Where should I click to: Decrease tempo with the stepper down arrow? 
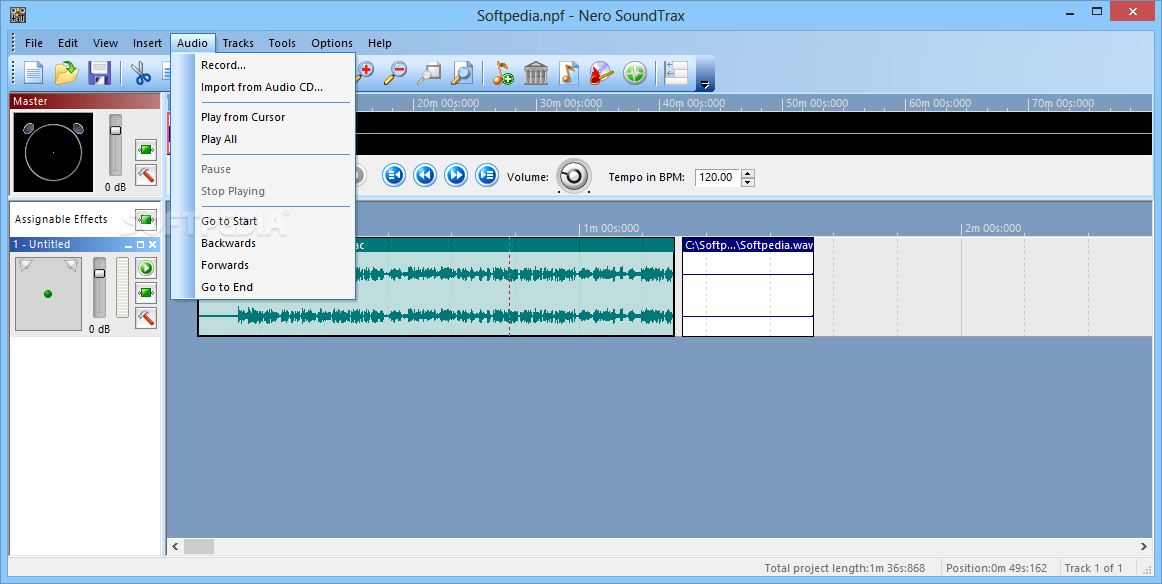[748, 182]
